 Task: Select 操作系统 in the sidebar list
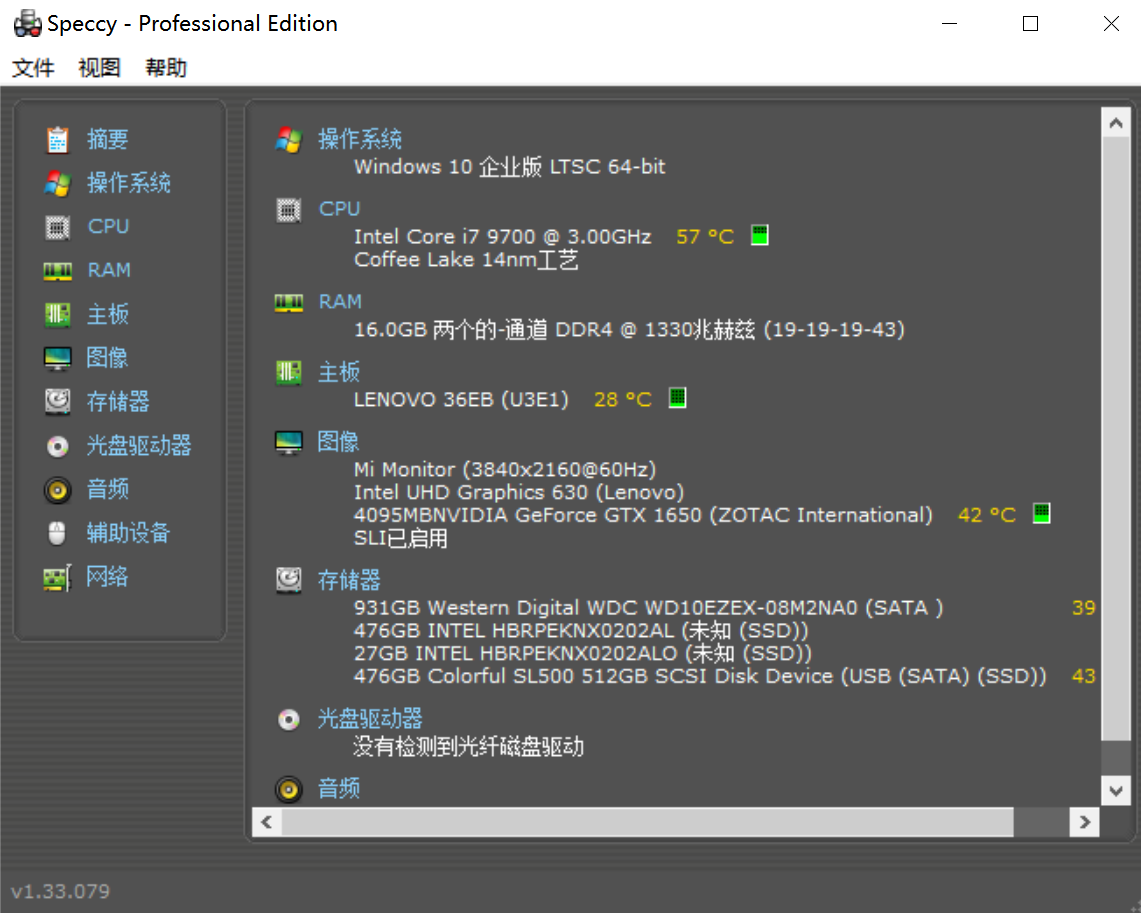[129, 183]
